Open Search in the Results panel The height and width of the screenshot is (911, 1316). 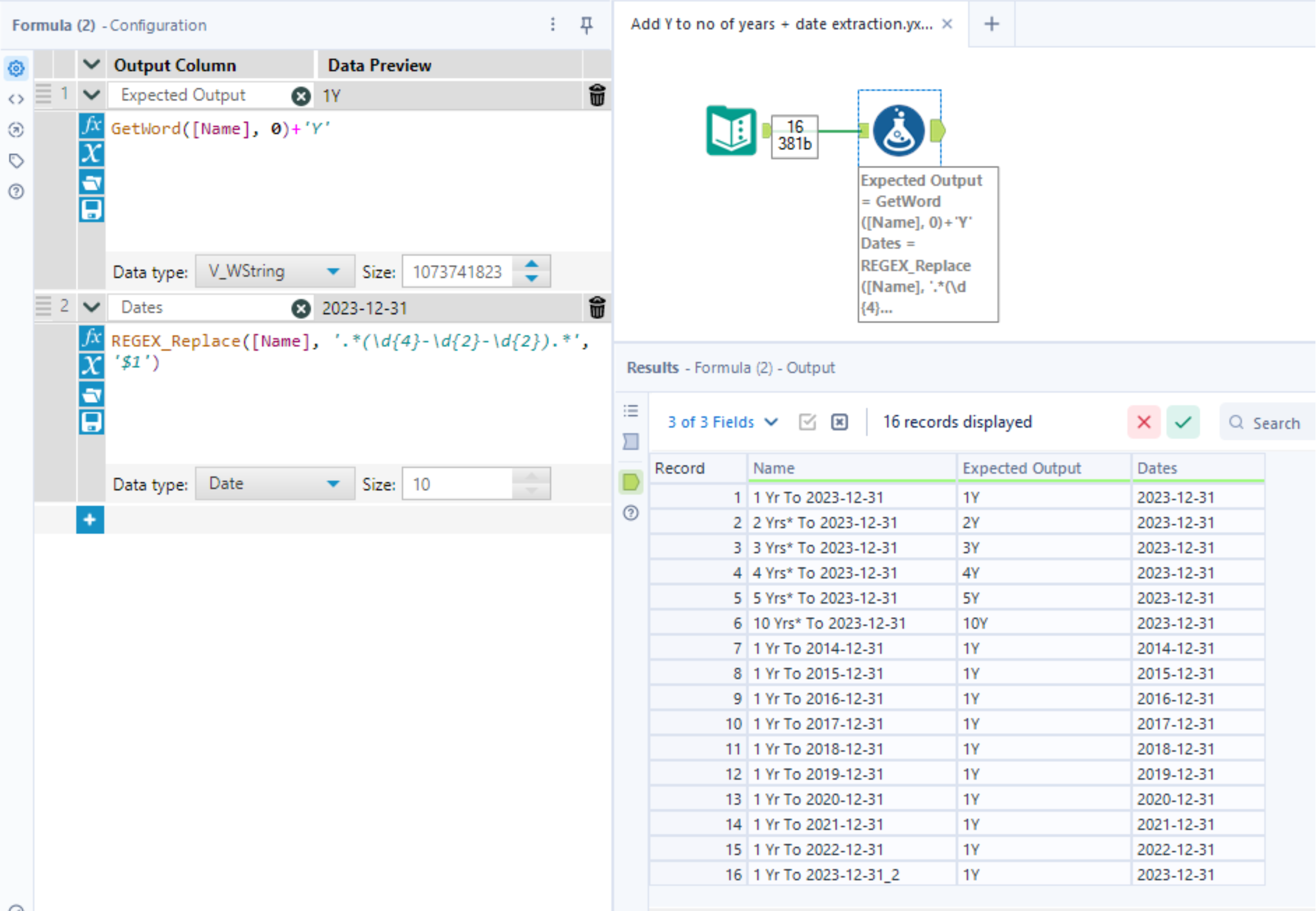1274,423
